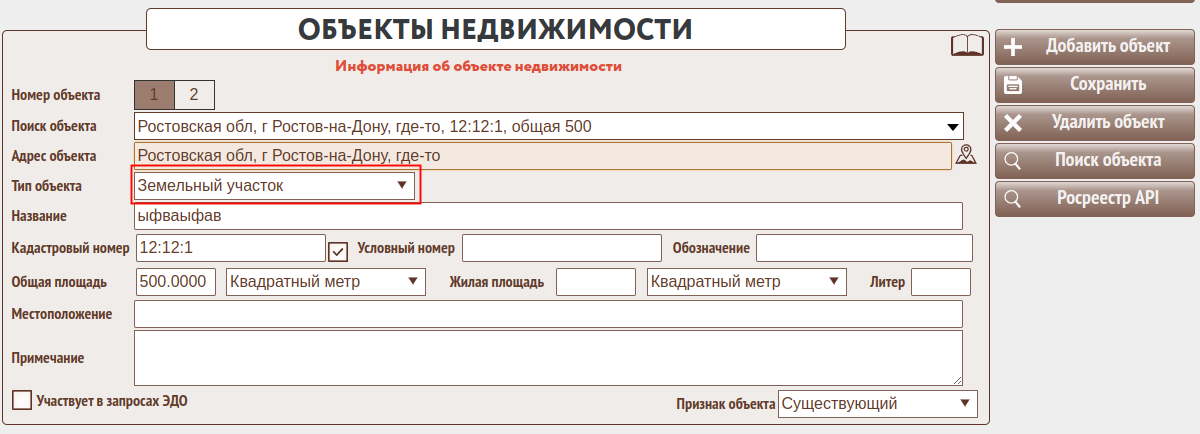The width and height of the screenshot is (1200, 434).
Task: Open the Поиск объекта combo box
Action: 549,126
